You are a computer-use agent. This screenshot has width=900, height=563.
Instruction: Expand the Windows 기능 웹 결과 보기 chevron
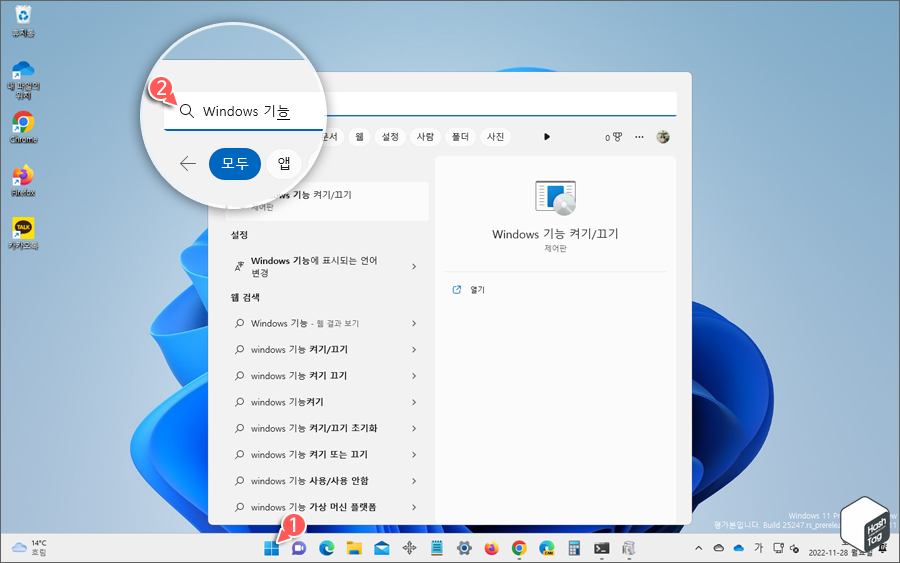414,323
